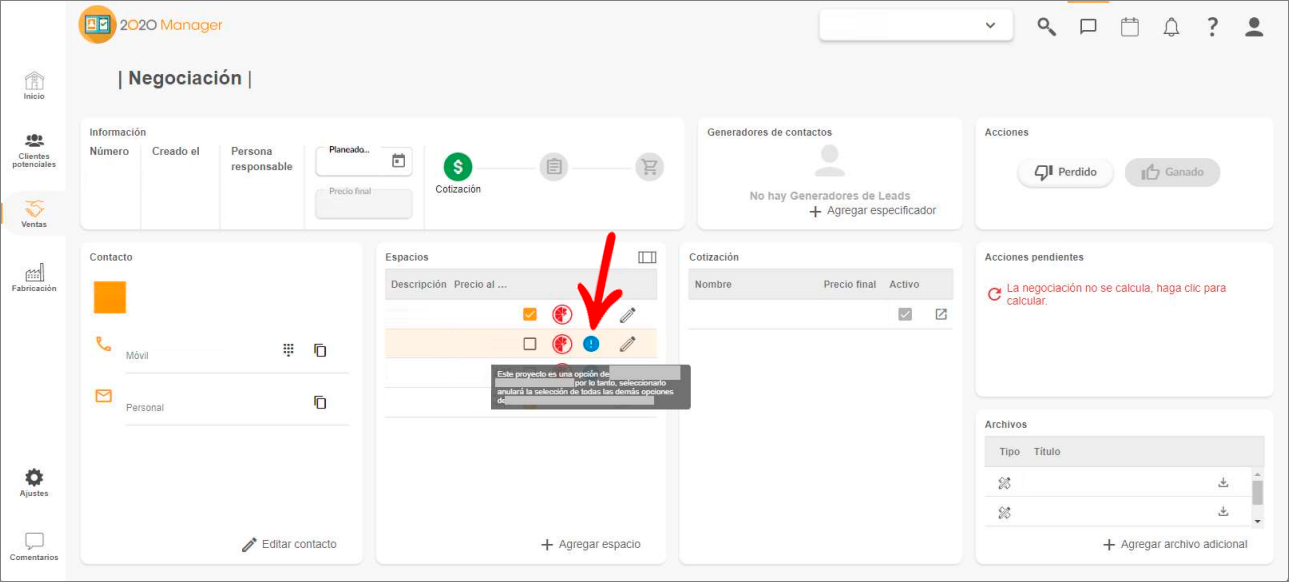1289x582 pixels.
Task: Call the Móvil number via phone icon
Action: pyautogui.click(x=104, y=344)
